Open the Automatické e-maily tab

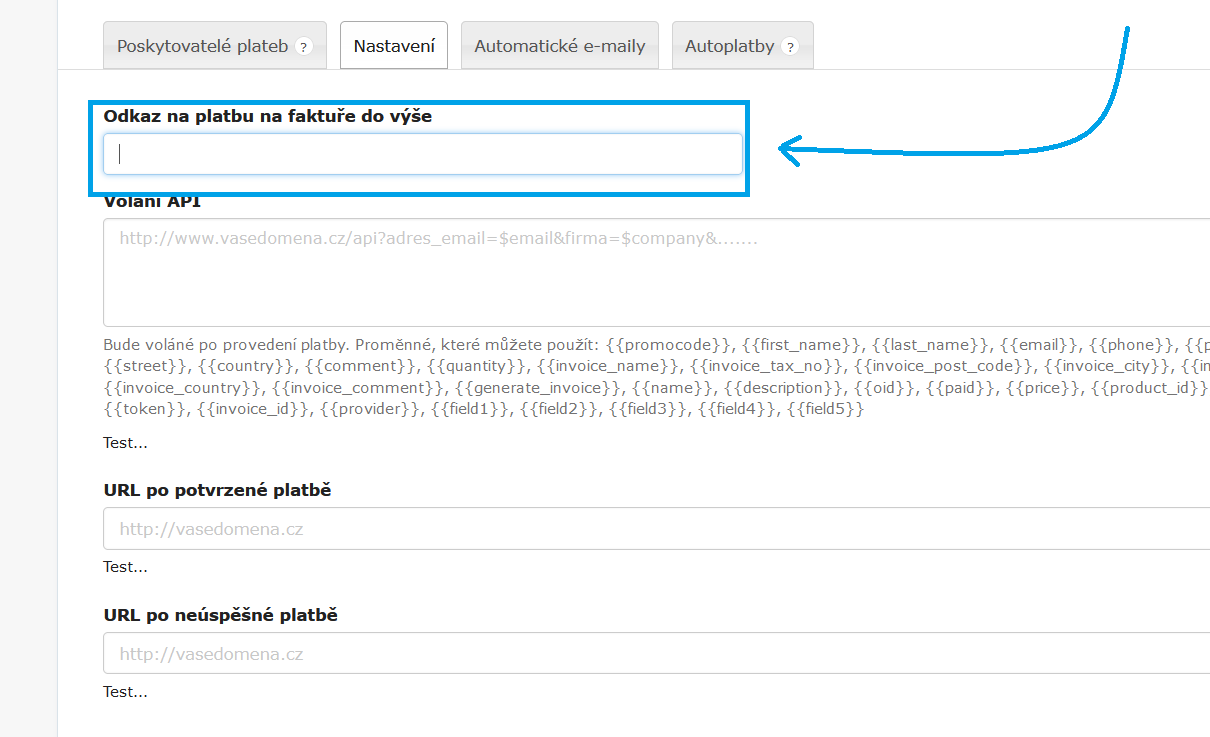[x=559, y=46]
